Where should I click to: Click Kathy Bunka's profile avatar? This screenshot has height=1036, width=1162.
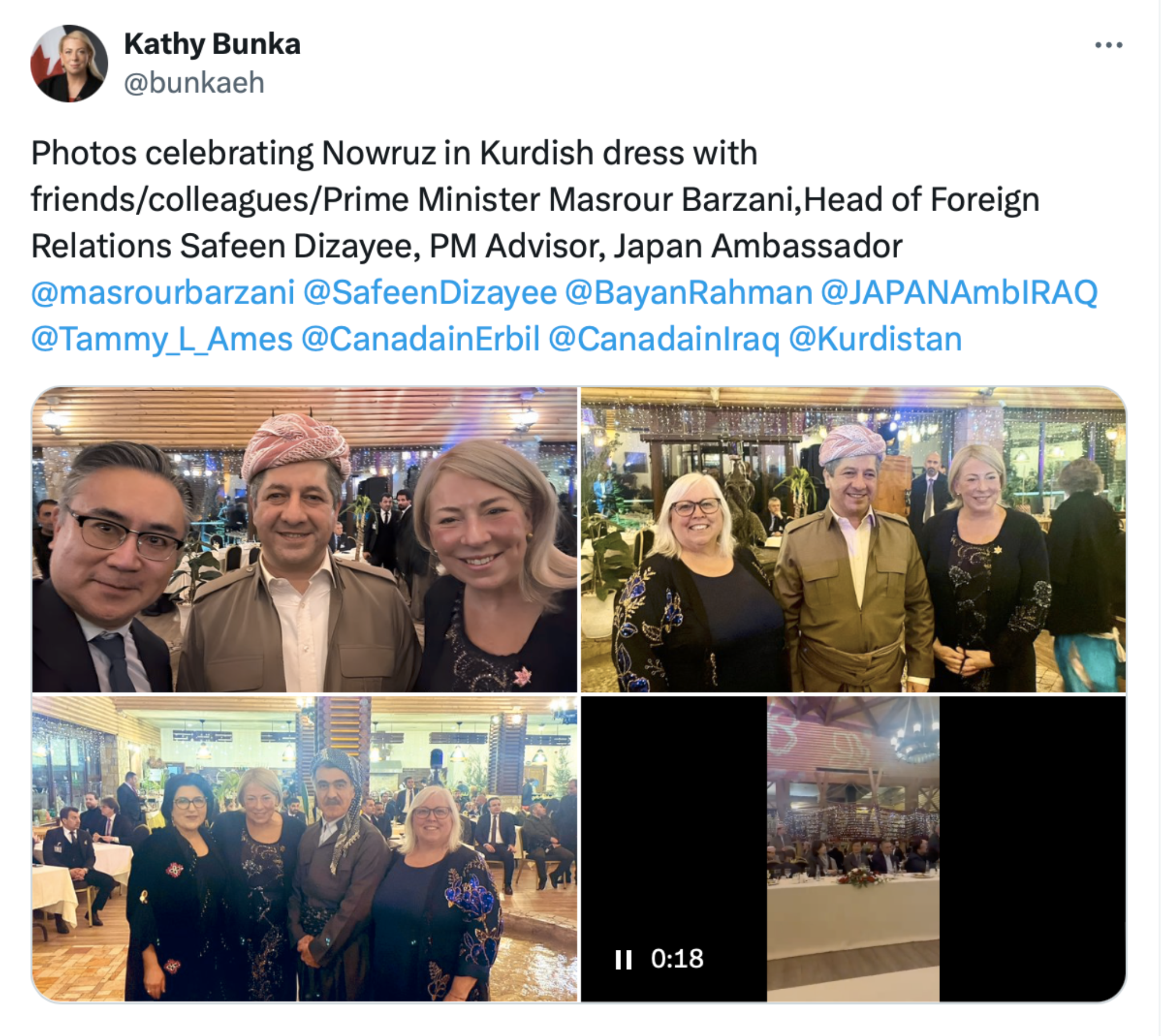[69, 63]
